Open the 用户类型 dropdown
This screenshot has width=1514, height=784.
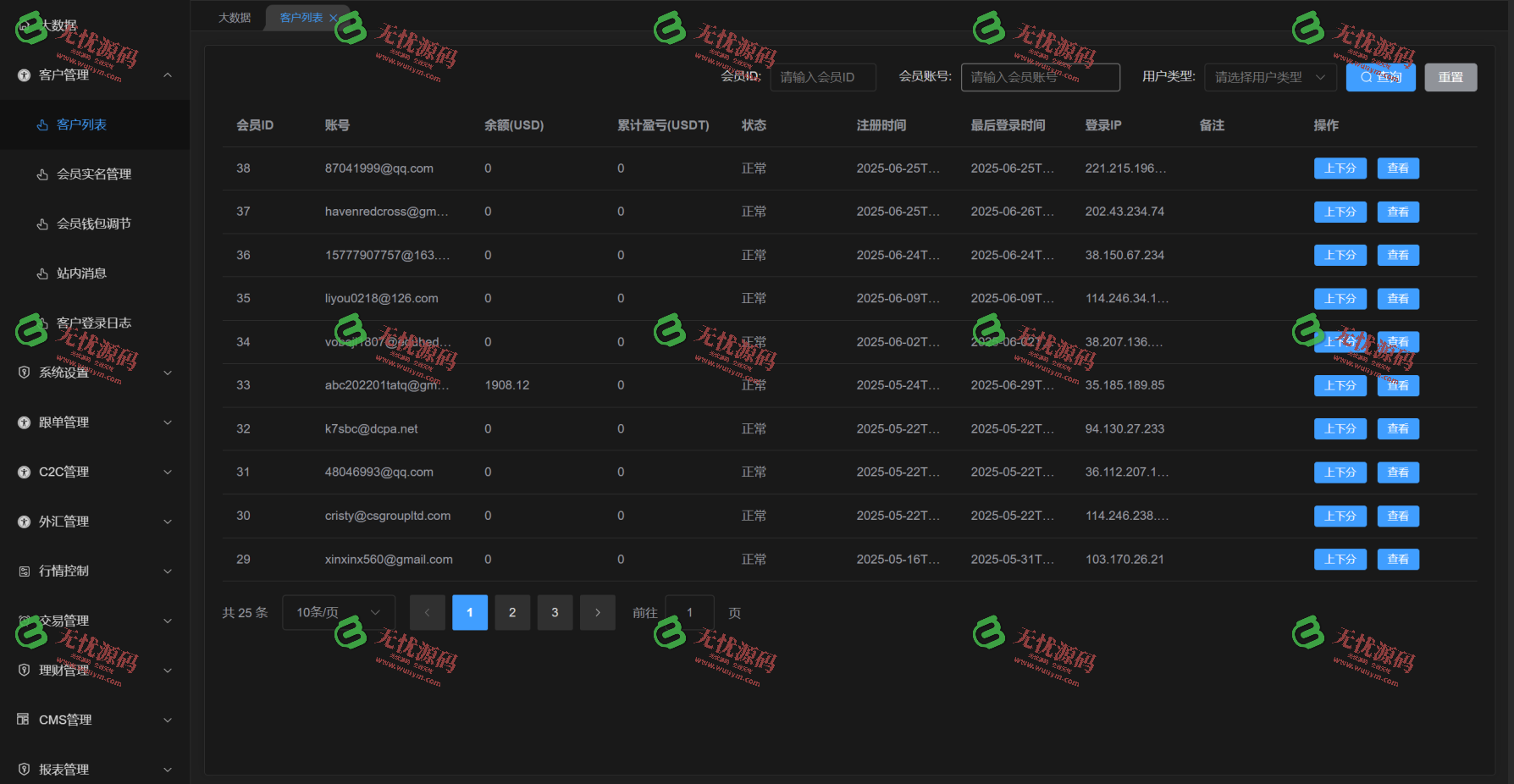pyautogui.click(x=1270, y=77)
